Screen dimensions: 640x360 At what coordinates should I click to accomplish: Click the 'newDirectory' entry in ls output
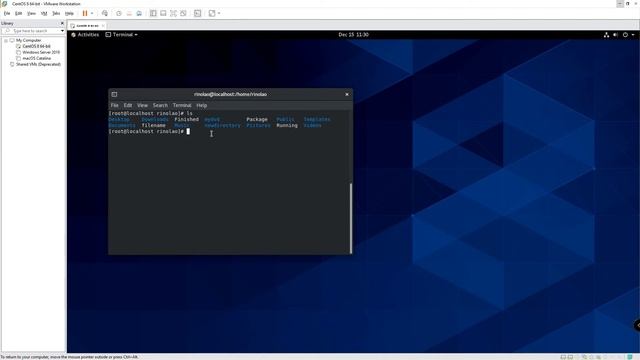click(x=222, y=125)
